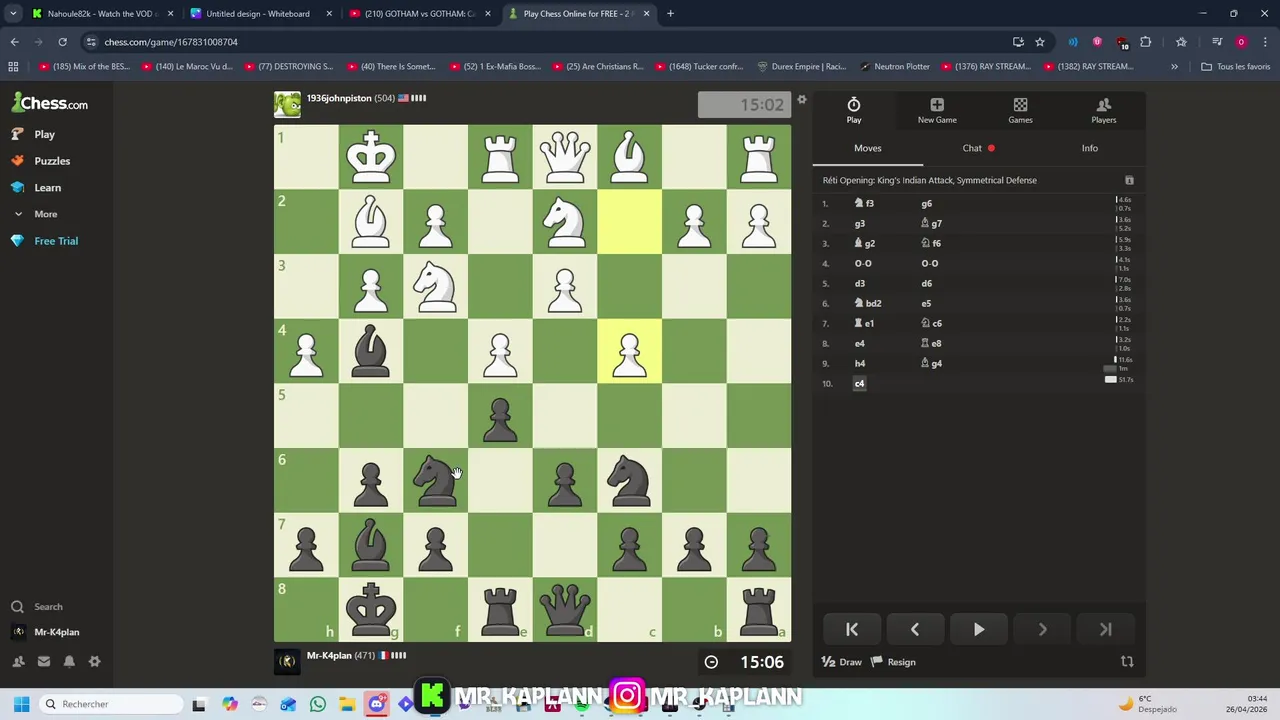The width and height of the screenshot is (1280, 720).
Task: Offer a Draw
Action: (841, 662)
